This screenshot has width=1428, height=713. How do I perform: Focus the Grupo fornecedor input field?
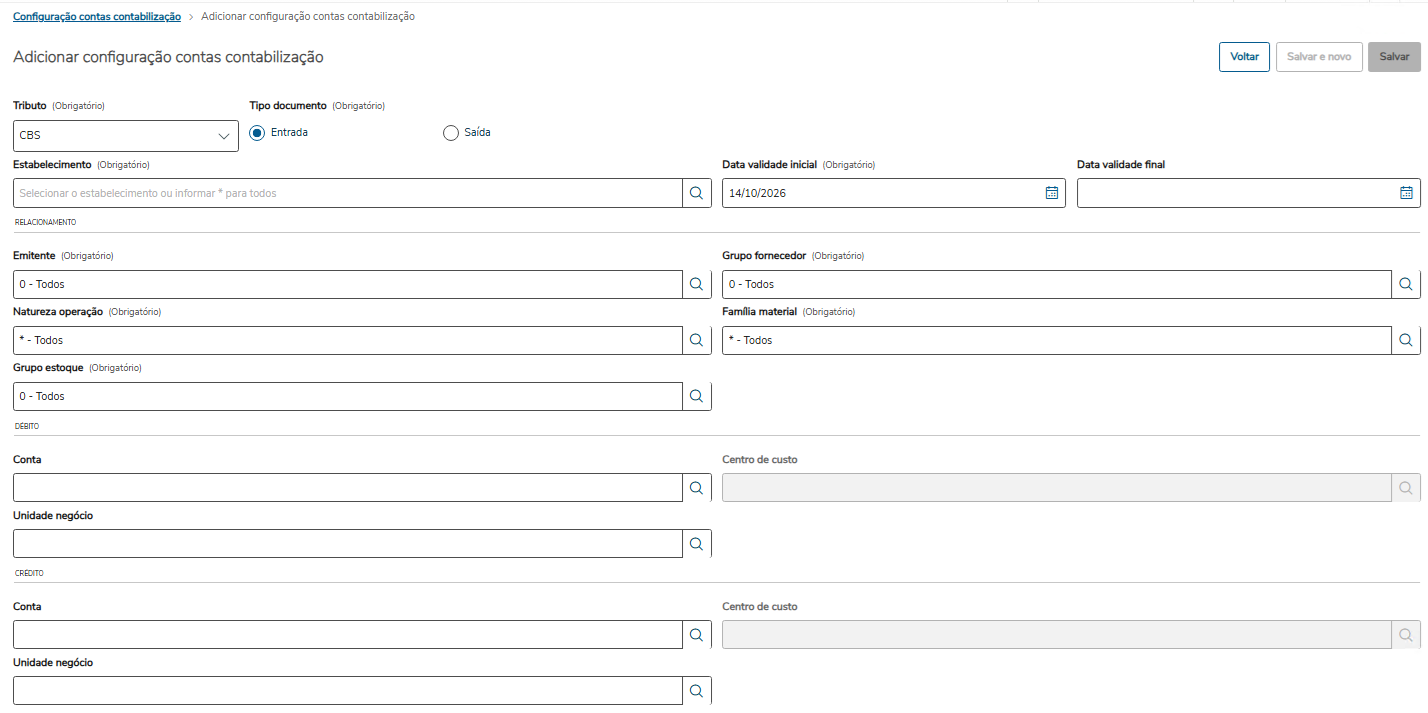point(1057,284)
